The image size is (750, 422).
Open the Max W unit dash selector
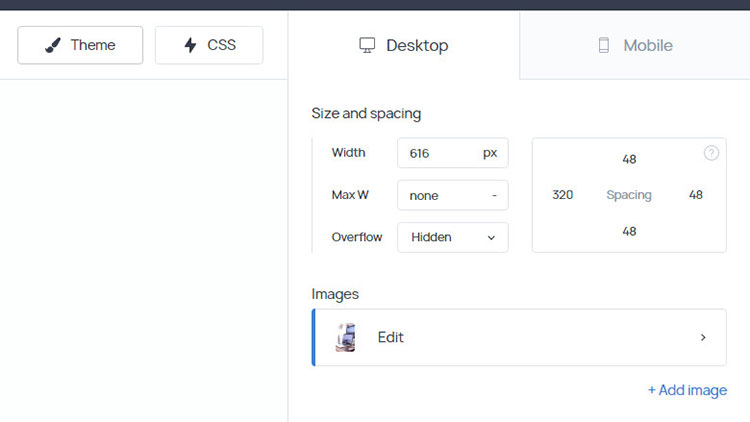click(x=494, y=195)
